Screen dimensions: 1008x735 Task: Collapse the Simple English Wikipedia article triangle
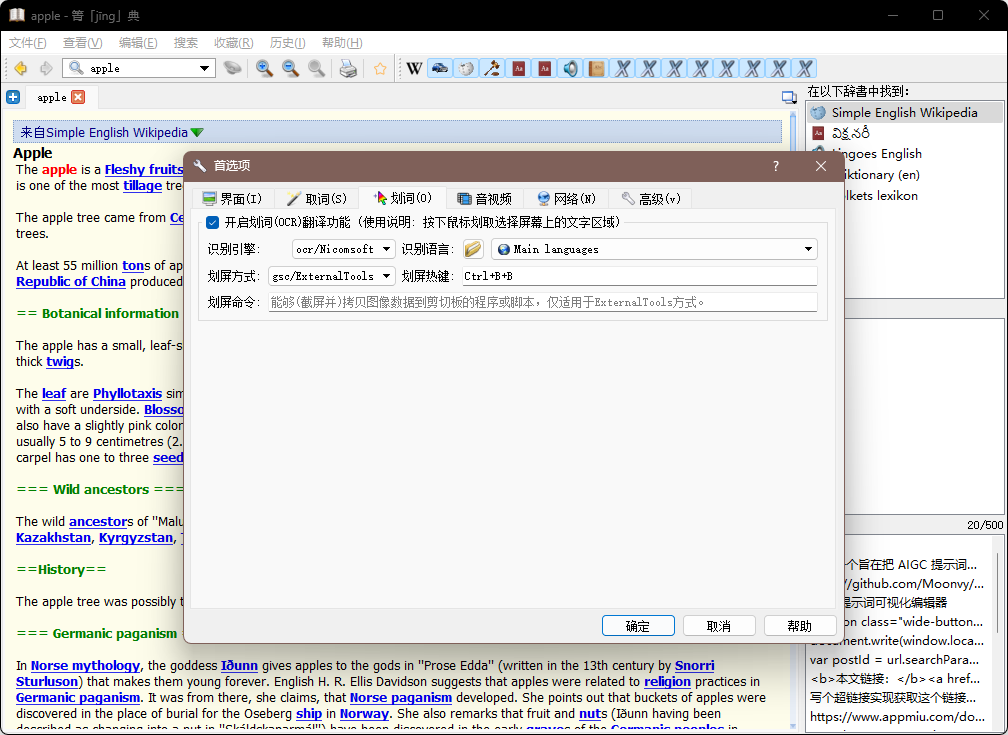(197, 132)
